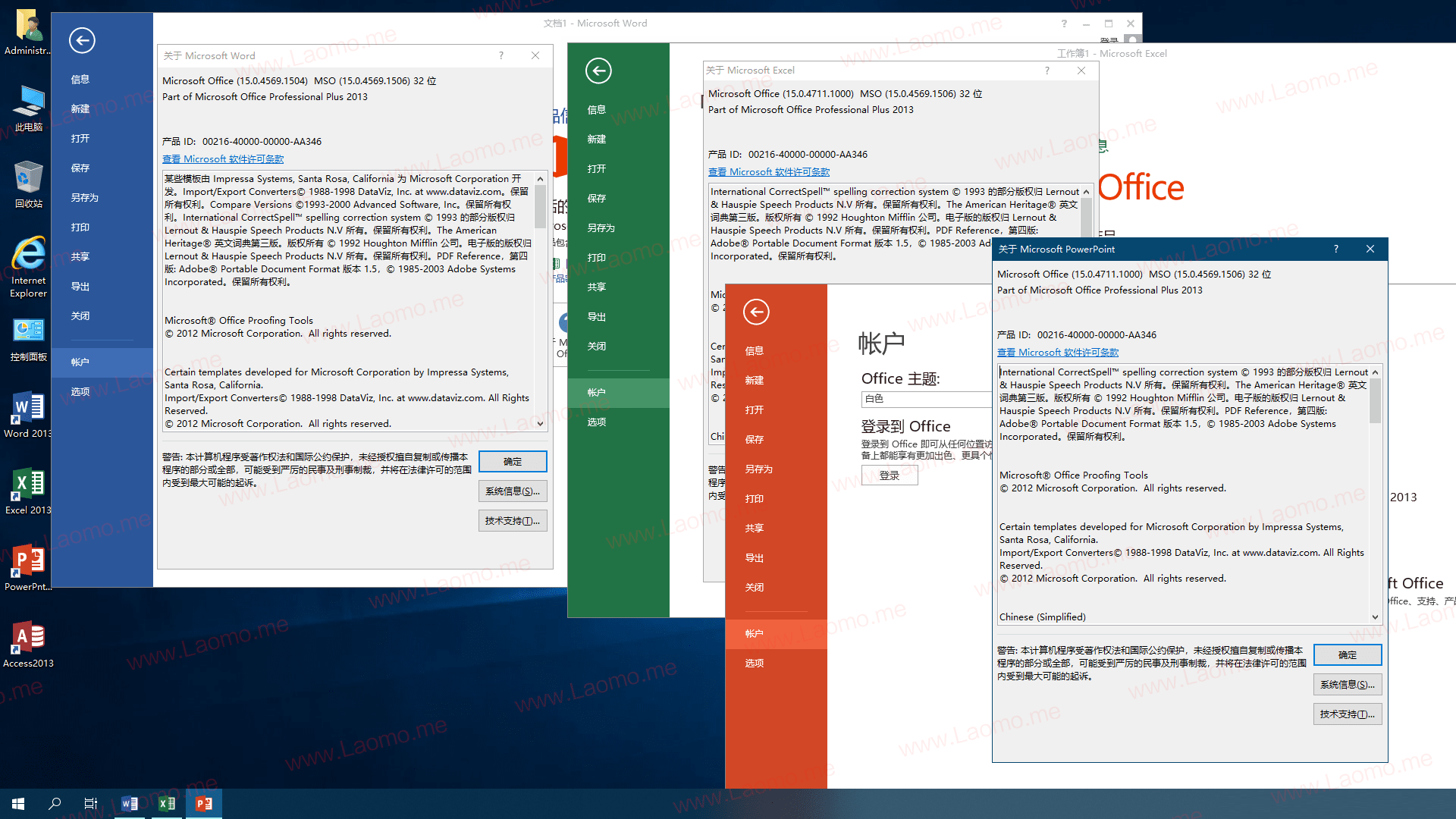Open the Office 主题 dropdown showing 白色
1456x819 pixels.
point(927,399)
